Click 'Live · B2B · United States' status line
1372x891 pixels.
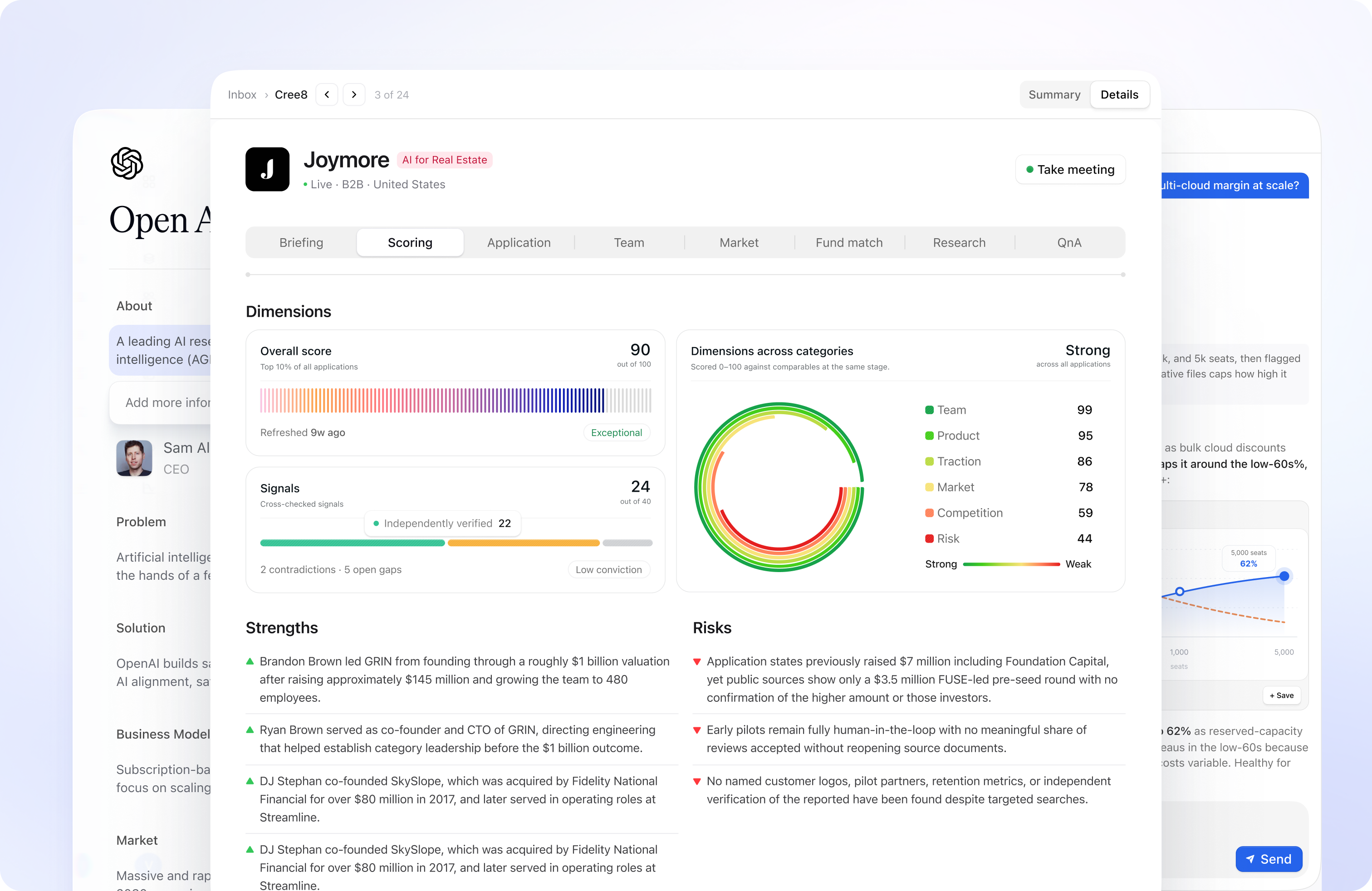(x=374, y=185)
